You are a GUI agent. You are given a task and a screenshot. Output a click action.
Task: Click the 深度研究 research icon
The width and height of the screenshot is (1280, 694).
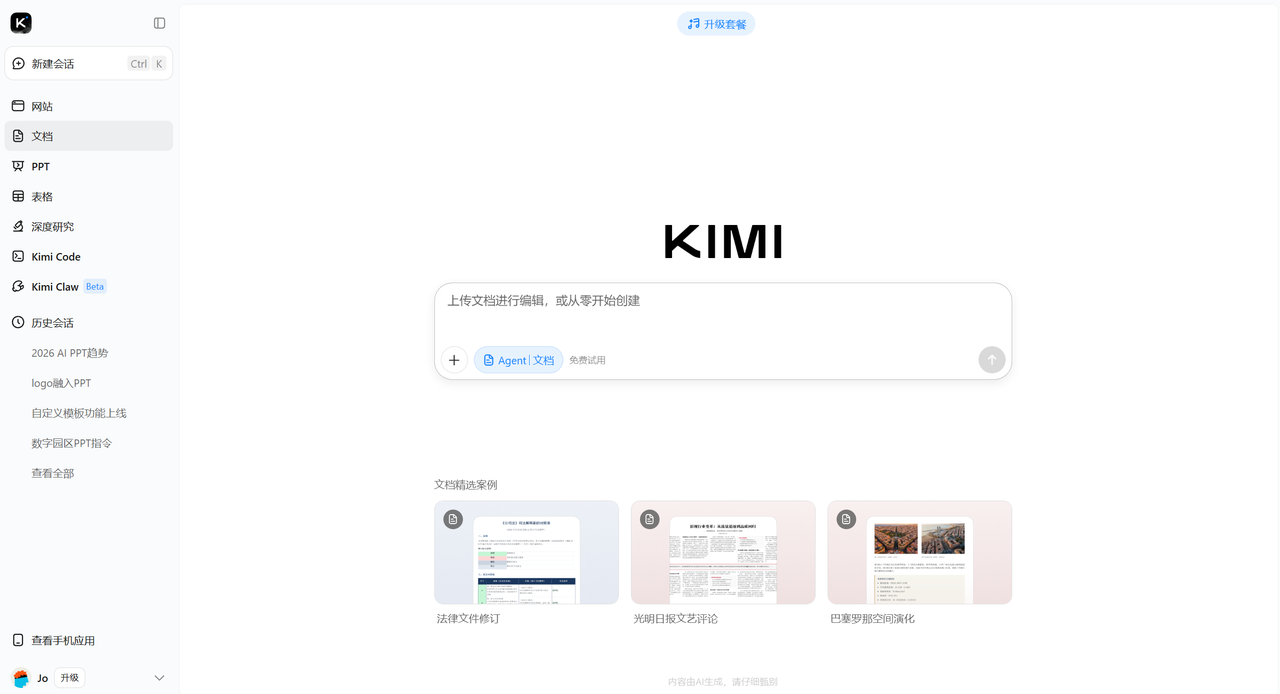[x=18, y=226]
